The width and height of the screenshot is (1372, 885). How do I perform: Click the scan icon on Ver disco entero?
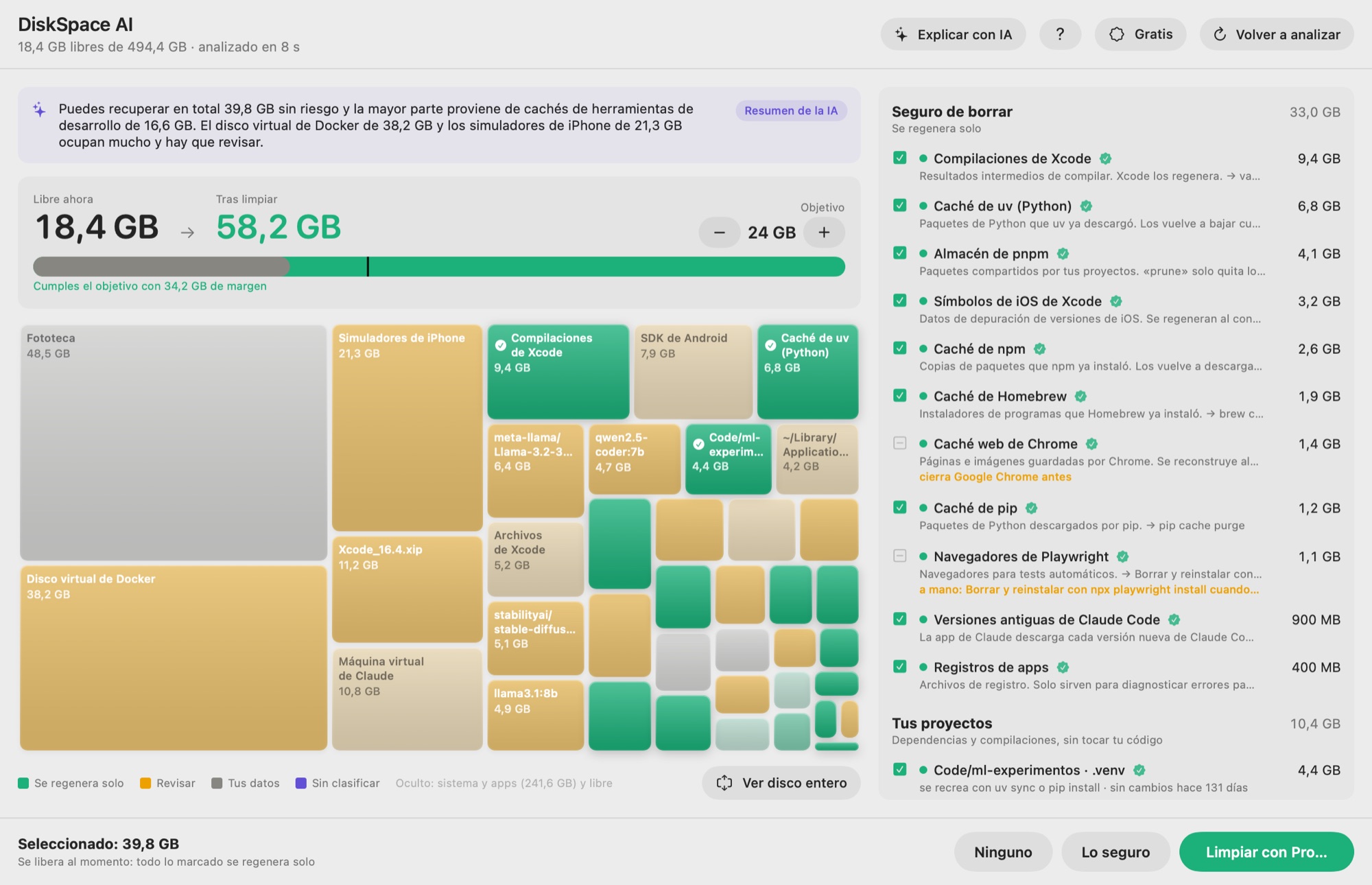point(724,783)
